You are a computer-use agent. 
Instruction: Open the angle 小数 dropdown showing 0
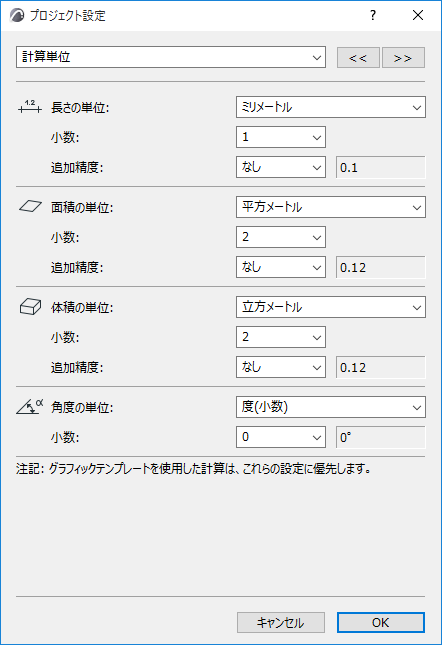pos(281,437)
